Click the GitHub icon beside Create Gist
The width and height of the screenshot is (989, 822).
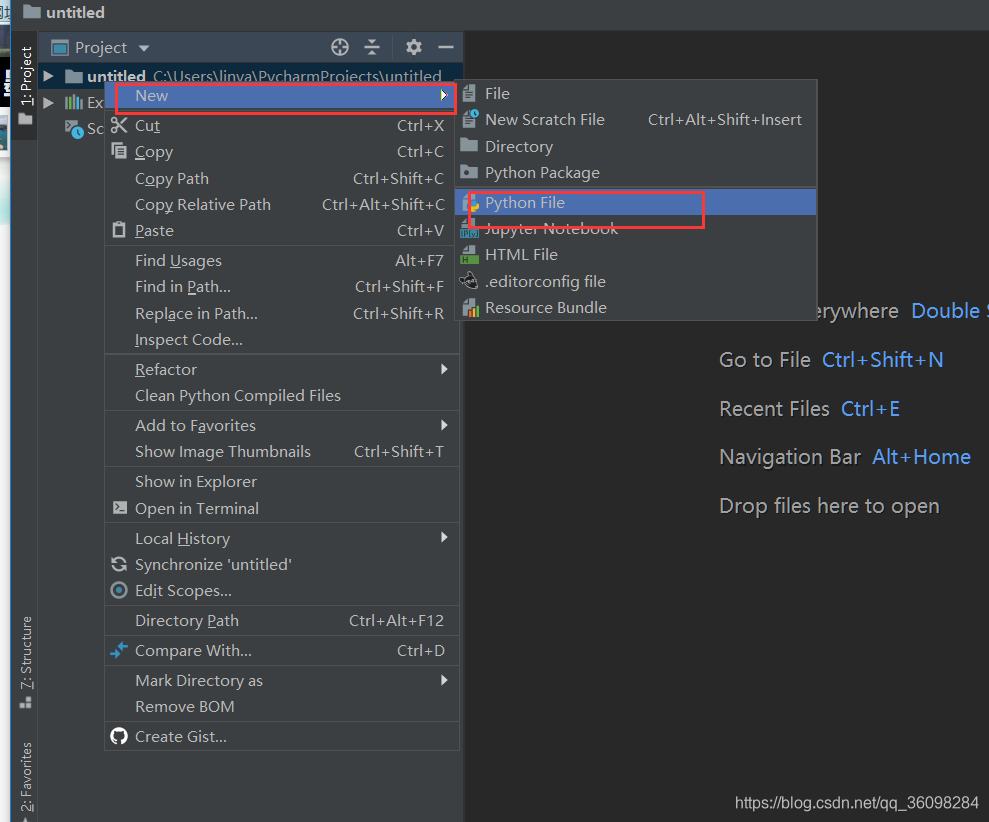coord(119,736)
